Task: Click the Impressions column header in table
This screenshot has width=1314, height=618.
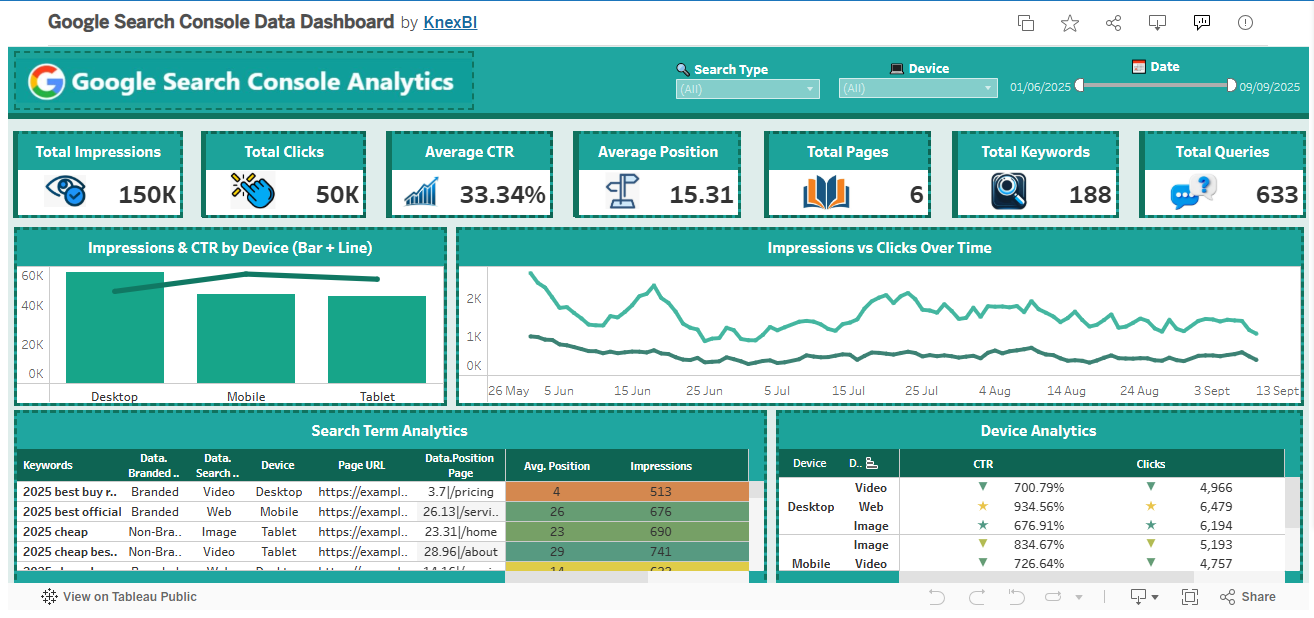Action: (661, 466)
